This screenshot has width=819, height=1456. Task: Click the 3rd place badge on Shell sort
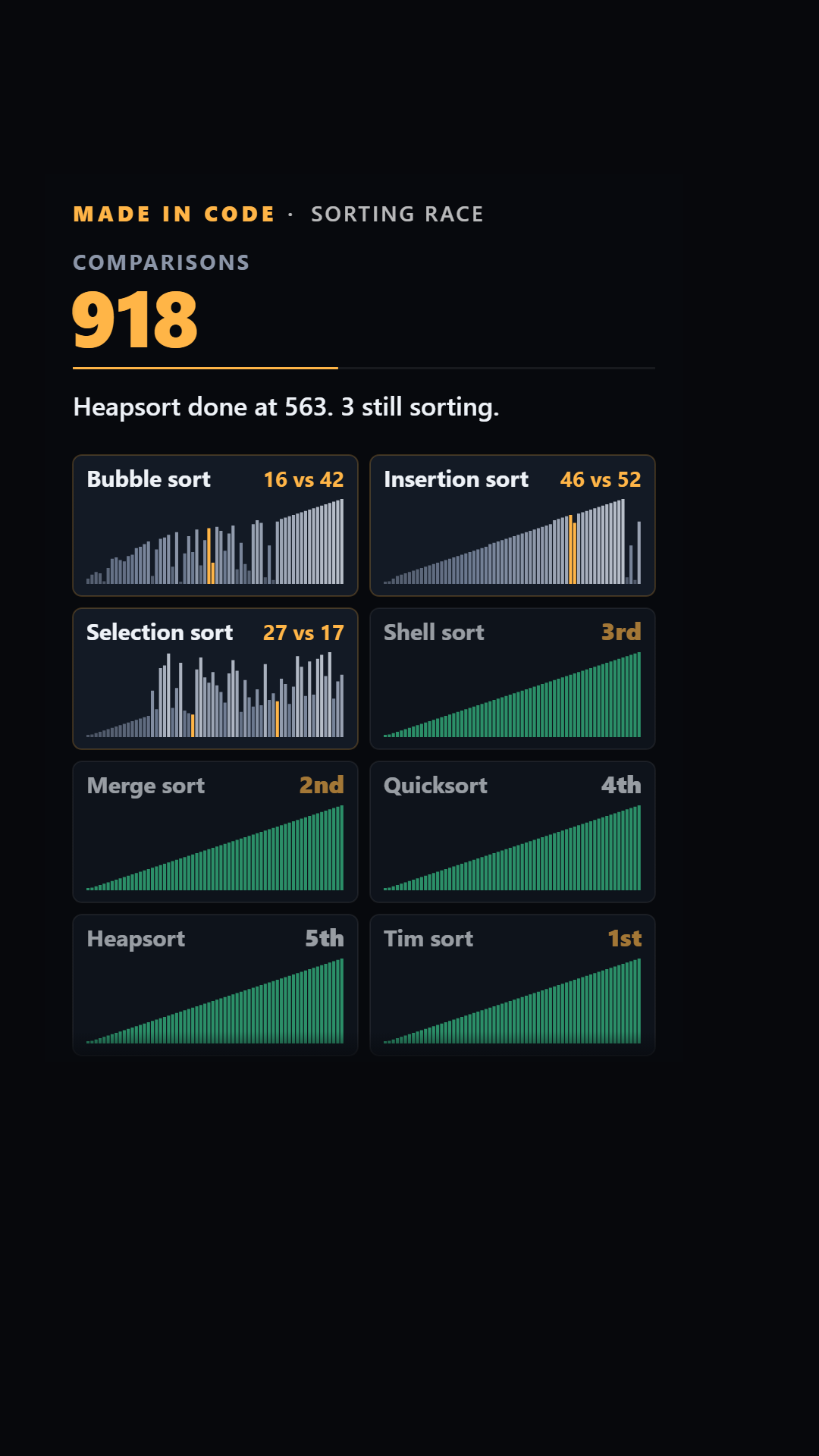(x=621, y=632)
